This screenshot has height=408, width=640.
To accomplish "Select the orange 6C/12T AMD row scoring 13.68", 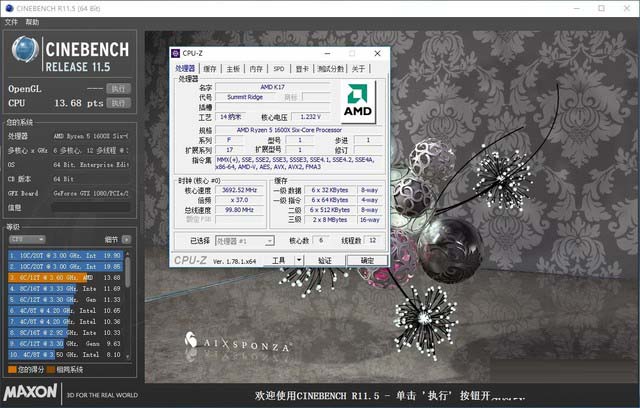I will (x=65, y=277).
